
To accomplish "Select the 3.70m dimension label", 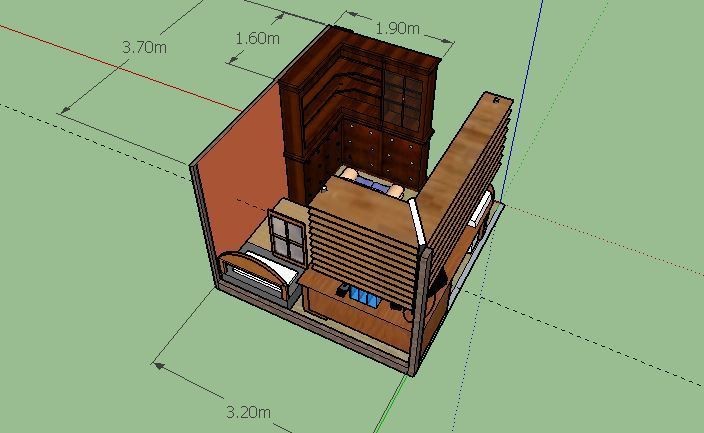I will pos(145,47).
